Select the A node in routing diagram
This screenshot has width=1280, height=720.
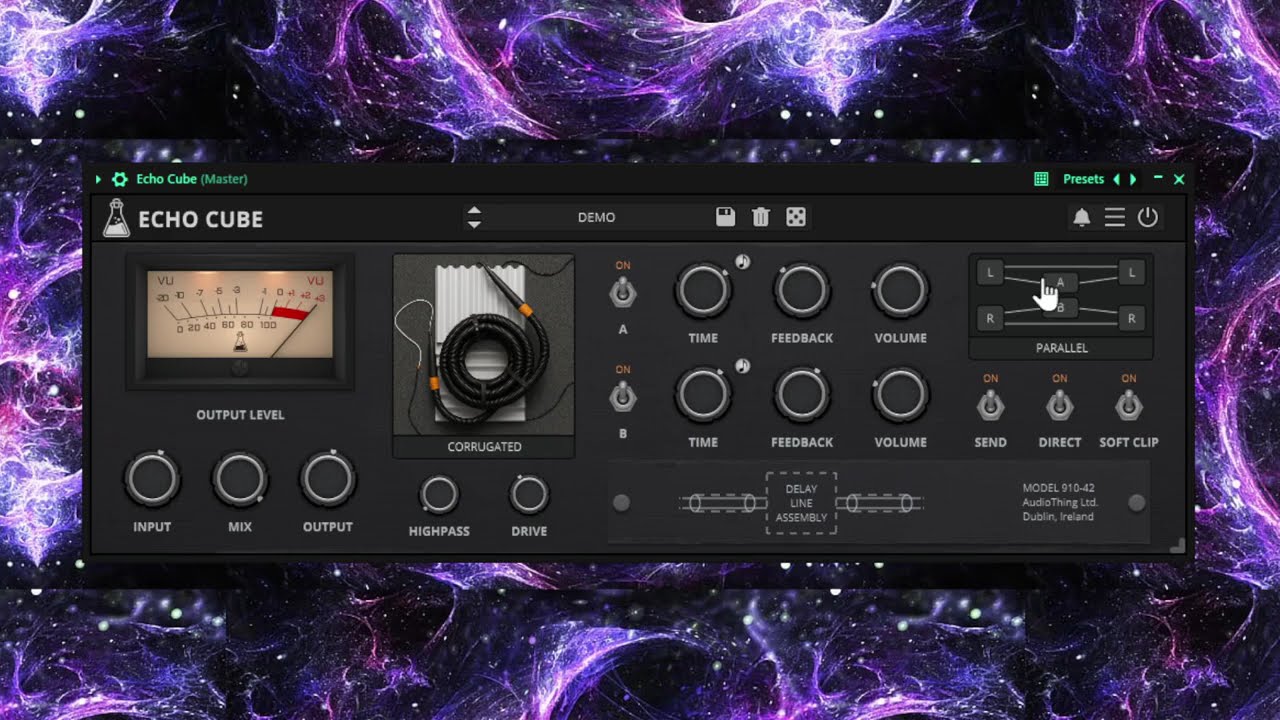[x=1061, y=283]
